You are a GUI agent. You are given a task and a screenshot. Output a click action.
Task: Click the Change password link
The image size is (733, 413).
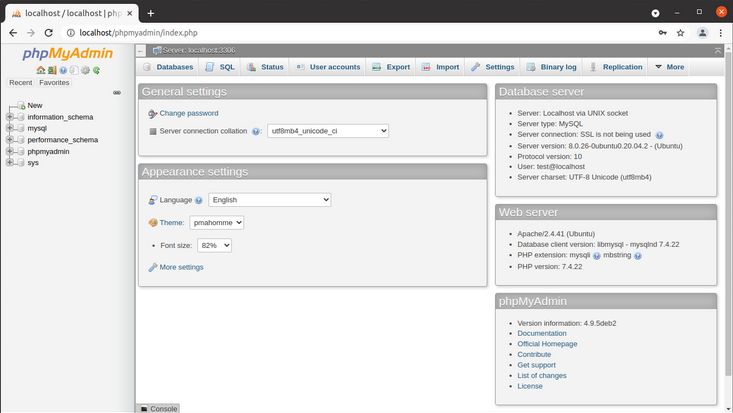(x=189, y=113)
